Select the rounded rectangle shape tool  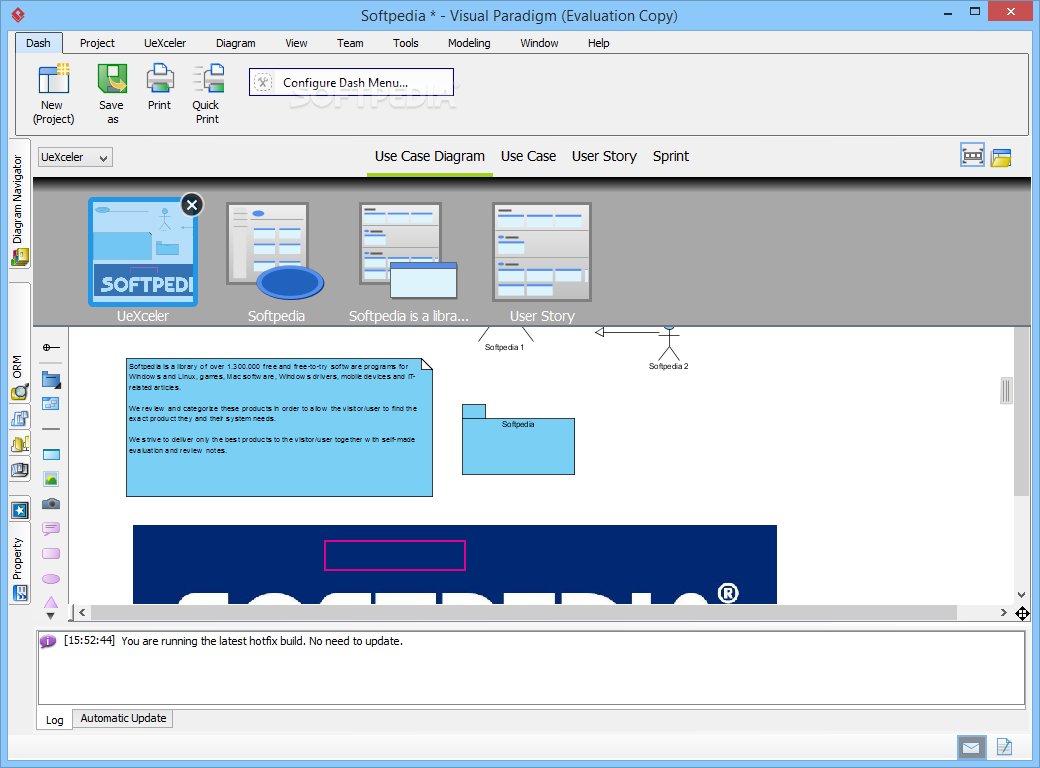pos(51,554)
